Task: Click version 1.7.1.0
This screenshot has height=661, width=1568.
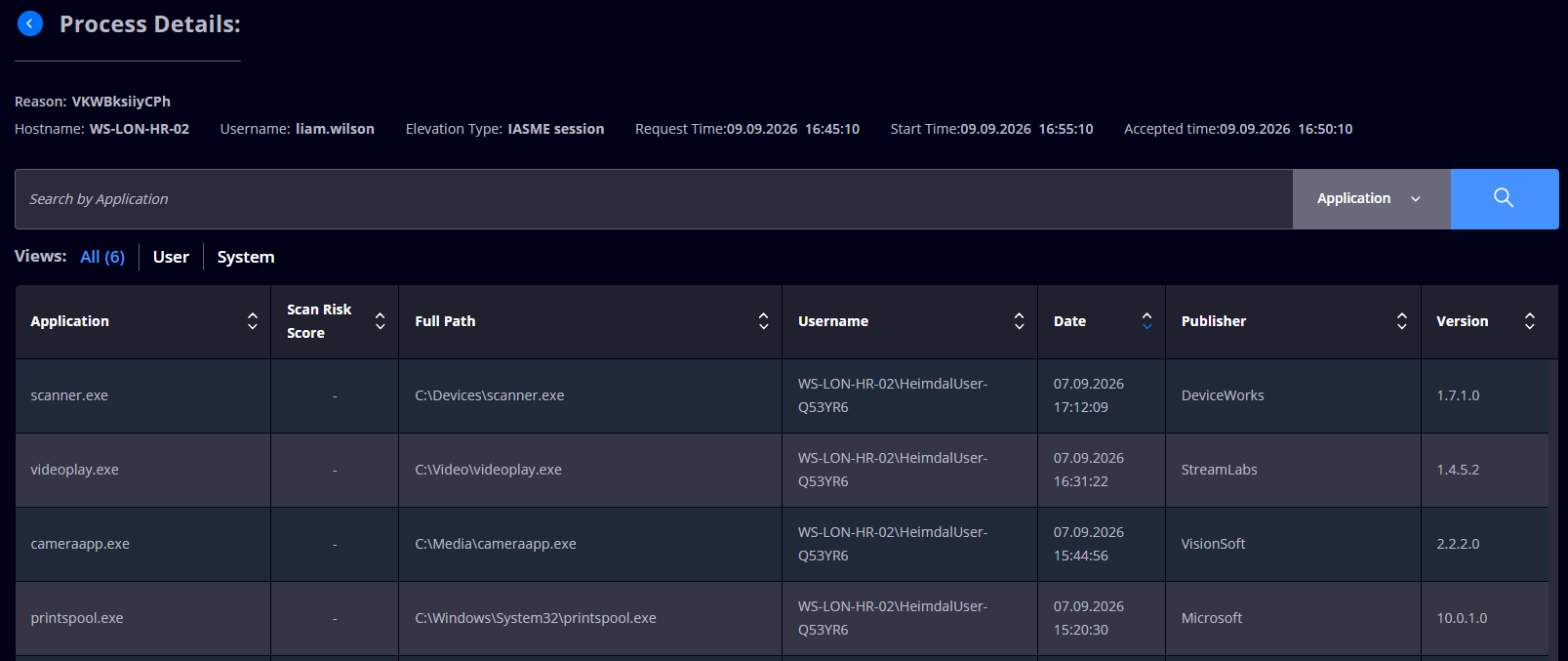Action: coord(1458,395)
